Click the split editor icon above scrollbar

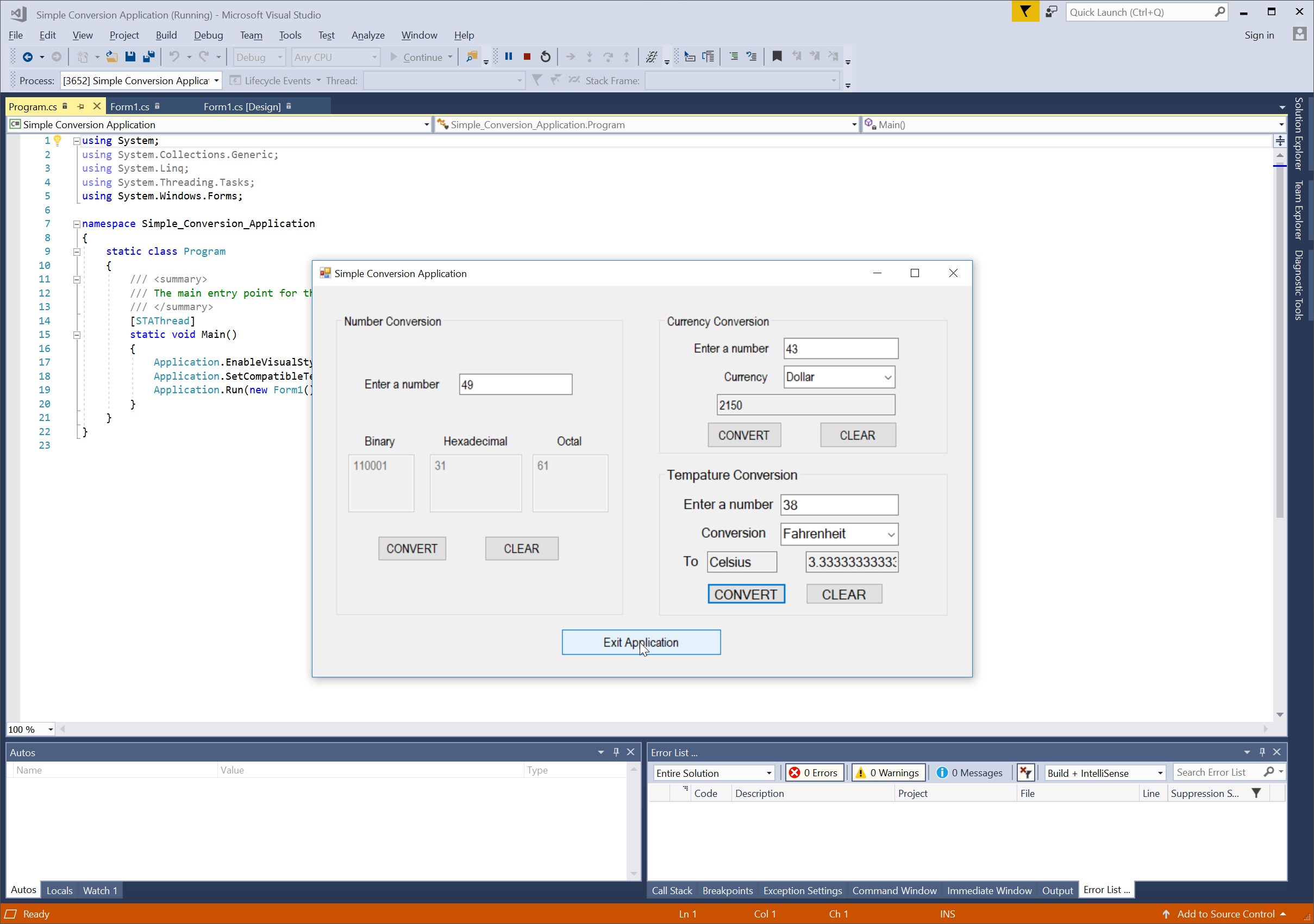(x=1280, y=140)
